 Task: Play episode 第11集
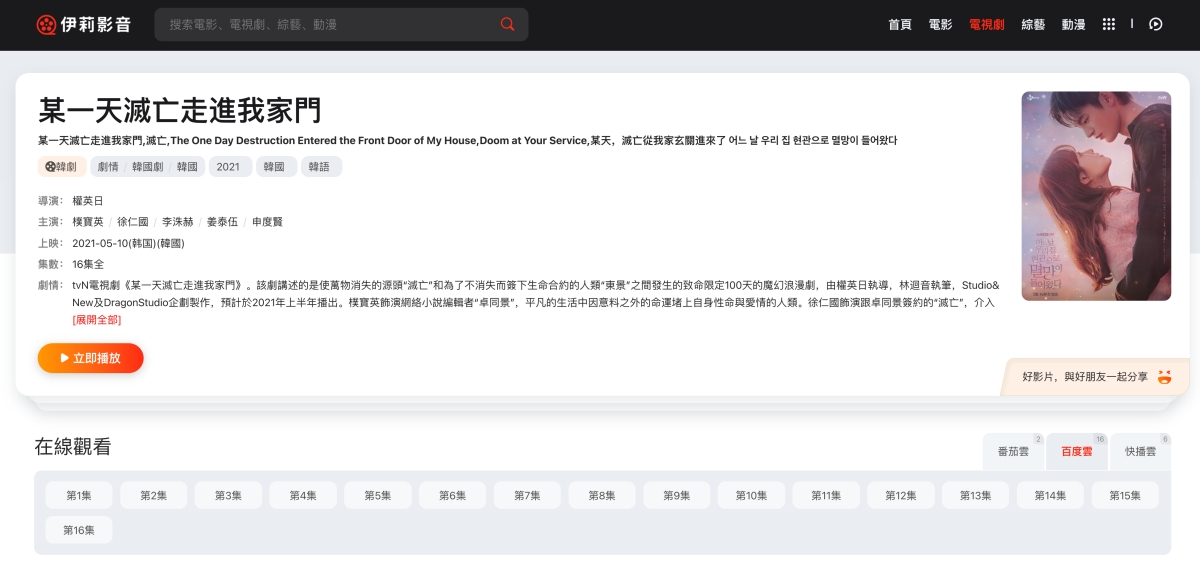826,495
